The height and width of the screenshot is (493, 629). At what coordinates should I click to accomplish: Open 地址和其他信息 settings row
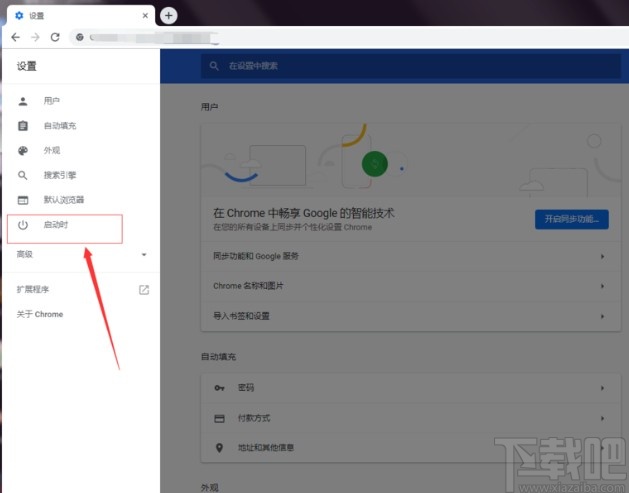coord(410,448)
